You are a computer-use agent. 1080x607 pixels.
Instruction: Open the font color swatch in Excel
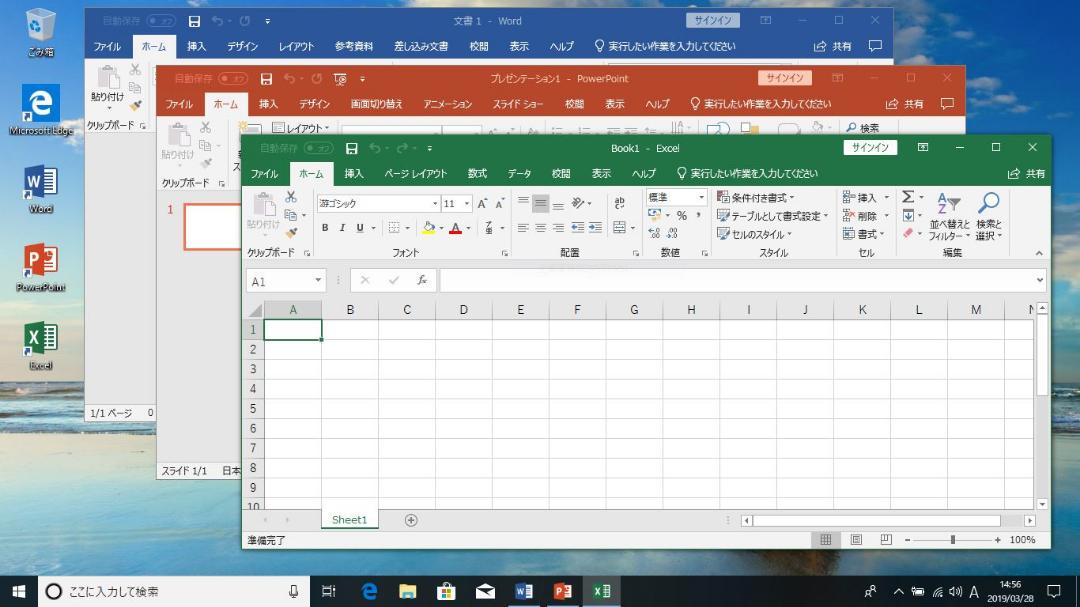pos(455,228)
